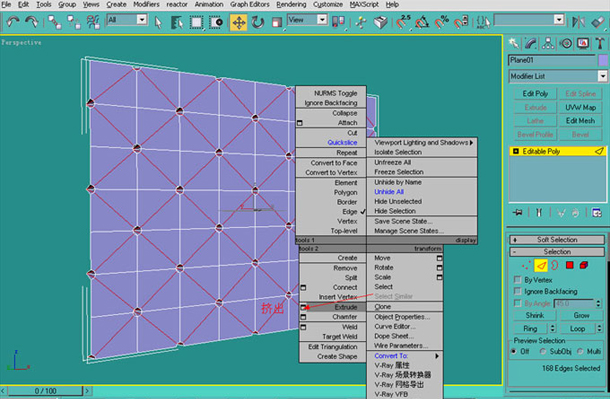Open the Graph Editors menu

[249, 4]
